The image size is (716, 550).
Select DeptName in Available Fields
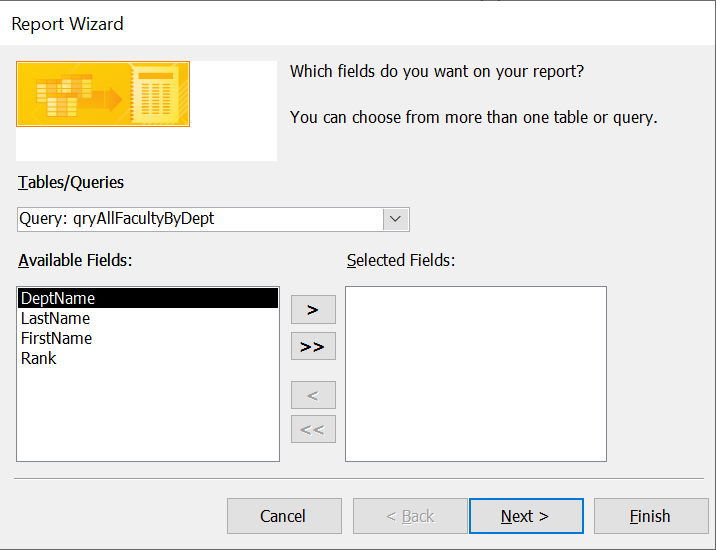pyautogui.click(x=148, y=298)
